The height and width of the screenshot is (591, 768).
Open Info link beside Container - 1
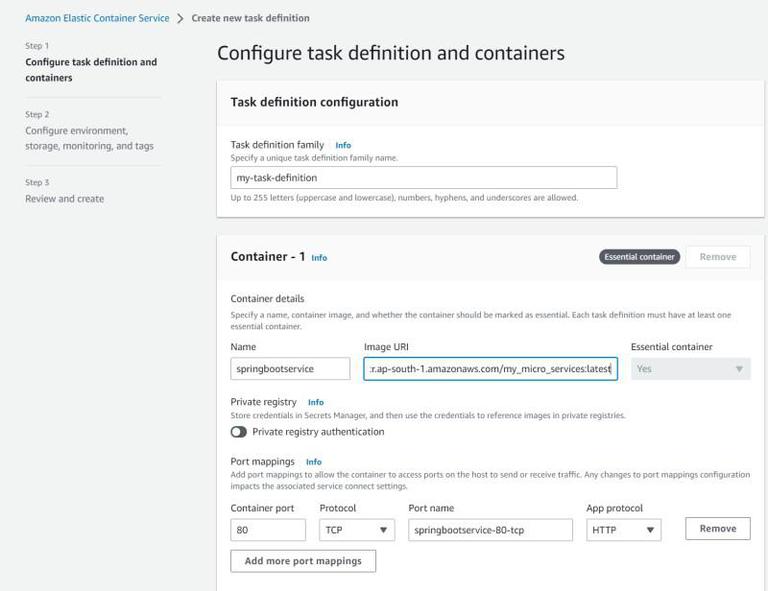(x=319, y=258)
